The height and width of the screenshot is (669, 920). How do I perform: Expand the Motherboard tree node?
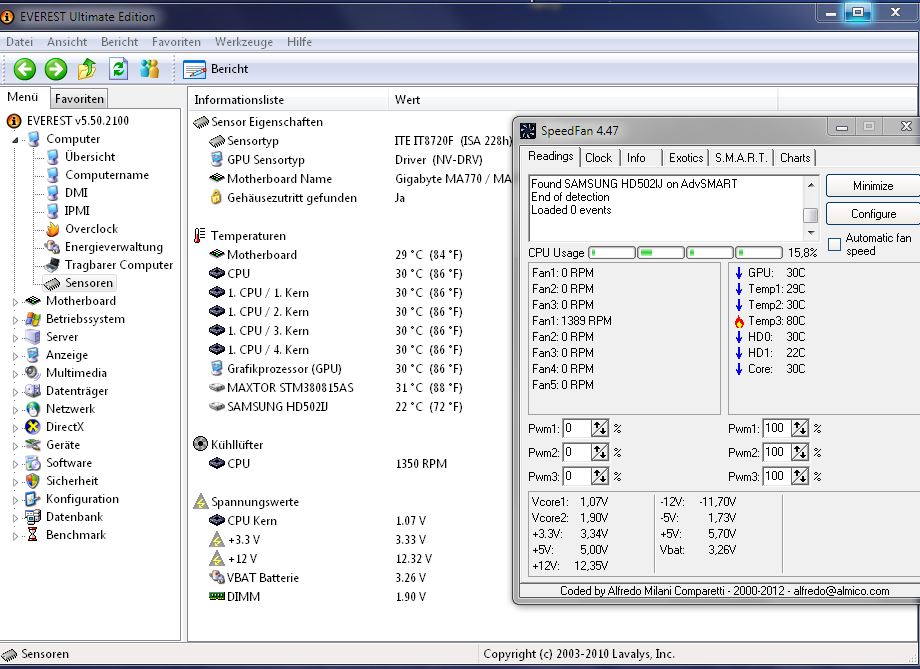point(15,302)
